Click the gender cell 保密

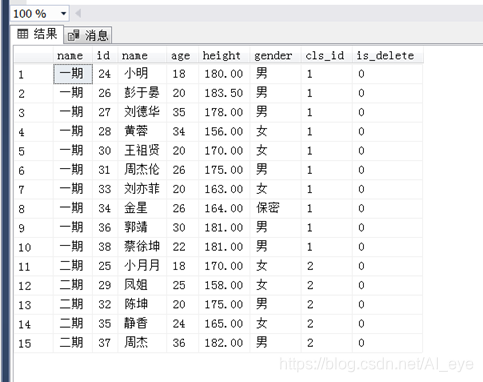(275, 209)
